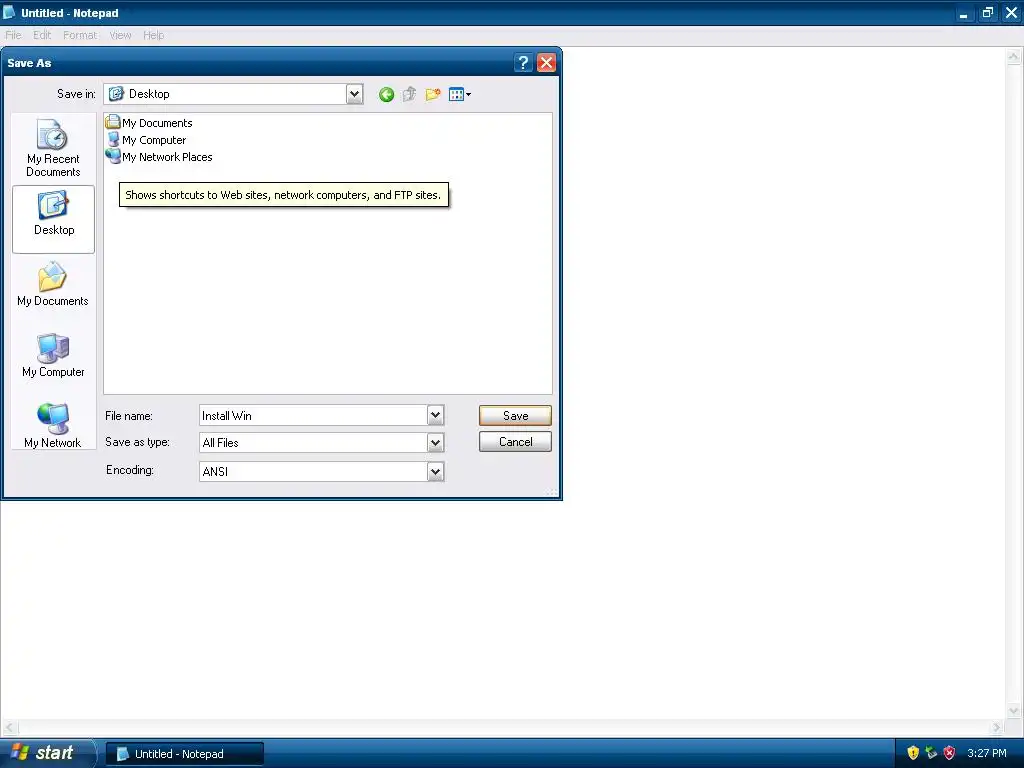Open My Documents in the places bar
This screenshot has height=768, width=1024.
coord(53,285)
